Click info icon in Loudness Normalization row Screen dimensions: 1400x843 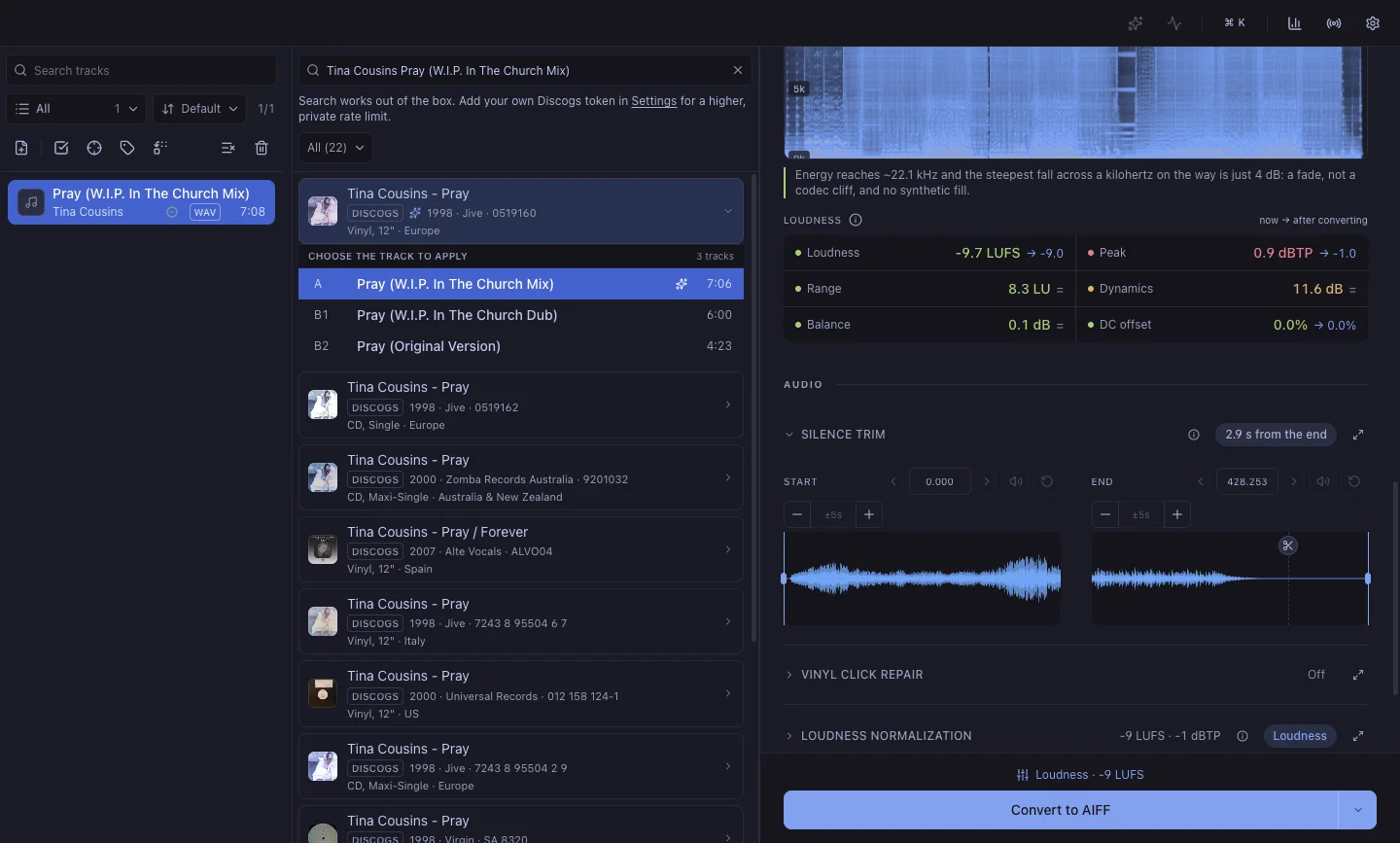[x=1242, y=736]
